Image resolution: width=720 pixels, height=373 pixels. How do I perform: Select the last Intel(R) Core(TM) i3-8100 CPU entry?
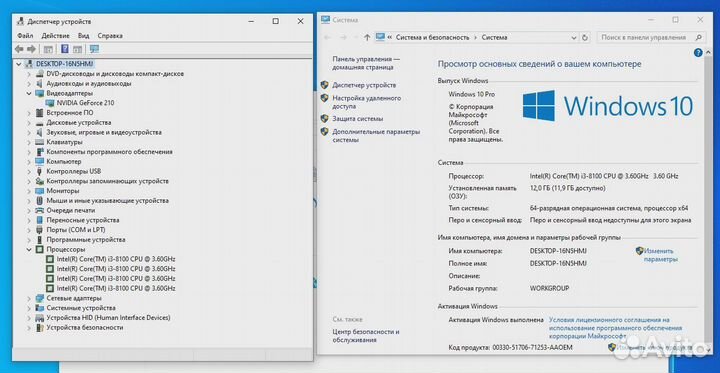(x=116, y=288)
